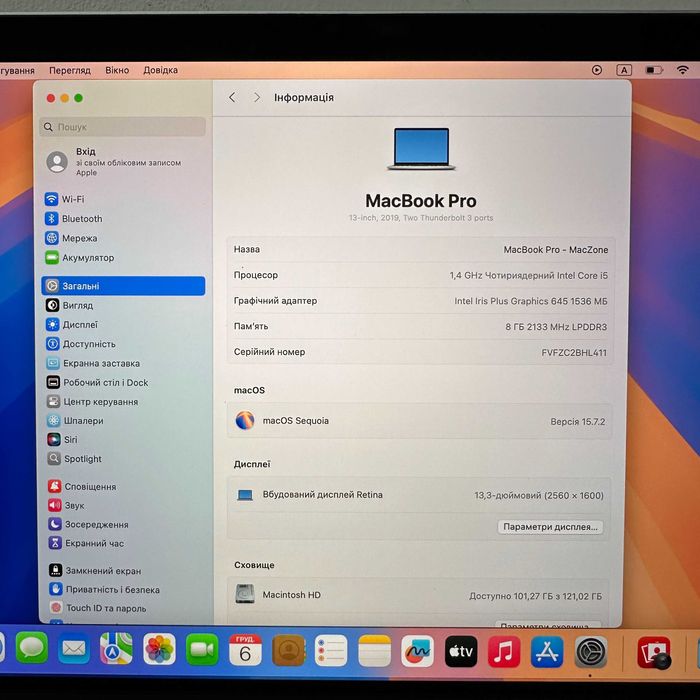Image resolution: width=700 pixels, height=700 pixels.
Task: Open the Вікно menu
Action: pos(117,70)
